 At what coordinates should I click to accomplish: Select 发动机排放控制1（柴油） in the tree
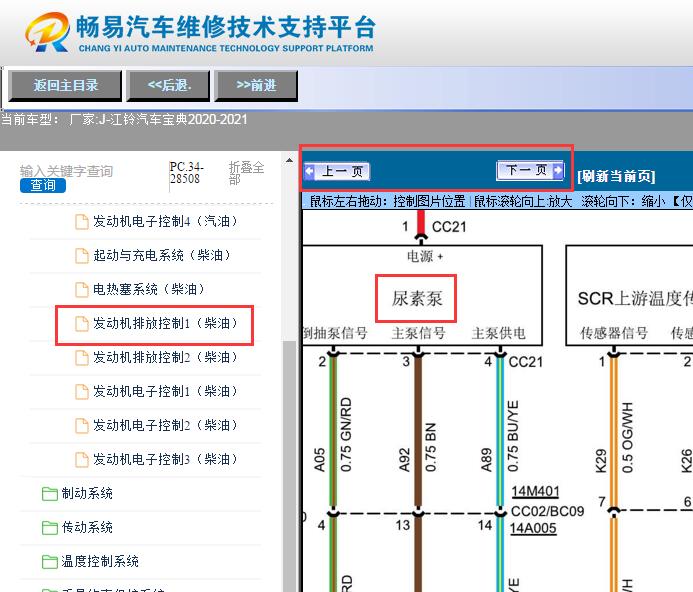[165, 323]
